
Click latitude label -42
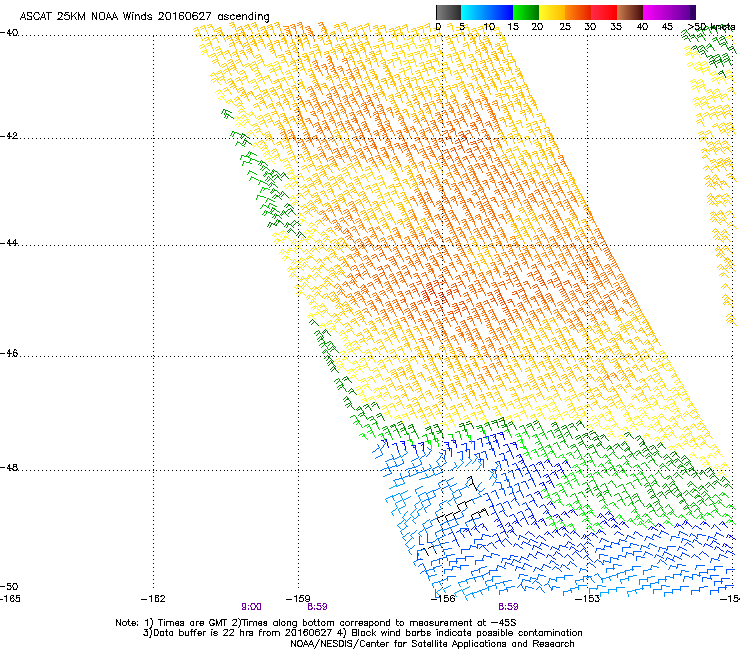tap(9, 135)
